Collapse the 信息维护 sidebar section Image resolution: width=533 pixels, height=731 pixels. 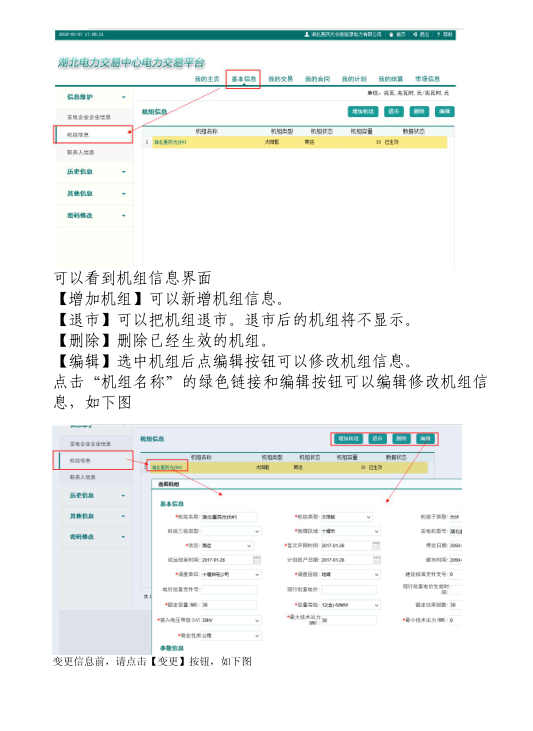coord(124,97)
